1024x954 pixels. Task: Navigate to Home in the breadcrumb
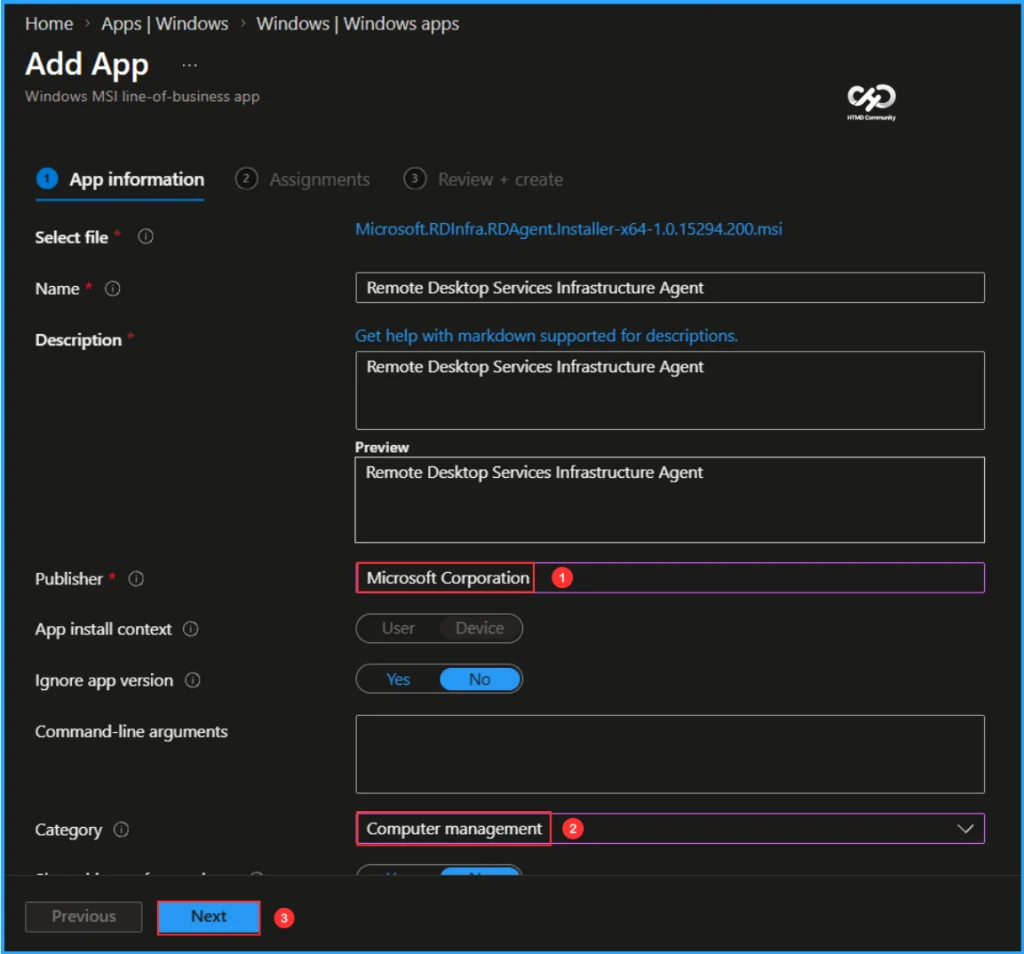[x=49, y=24]
